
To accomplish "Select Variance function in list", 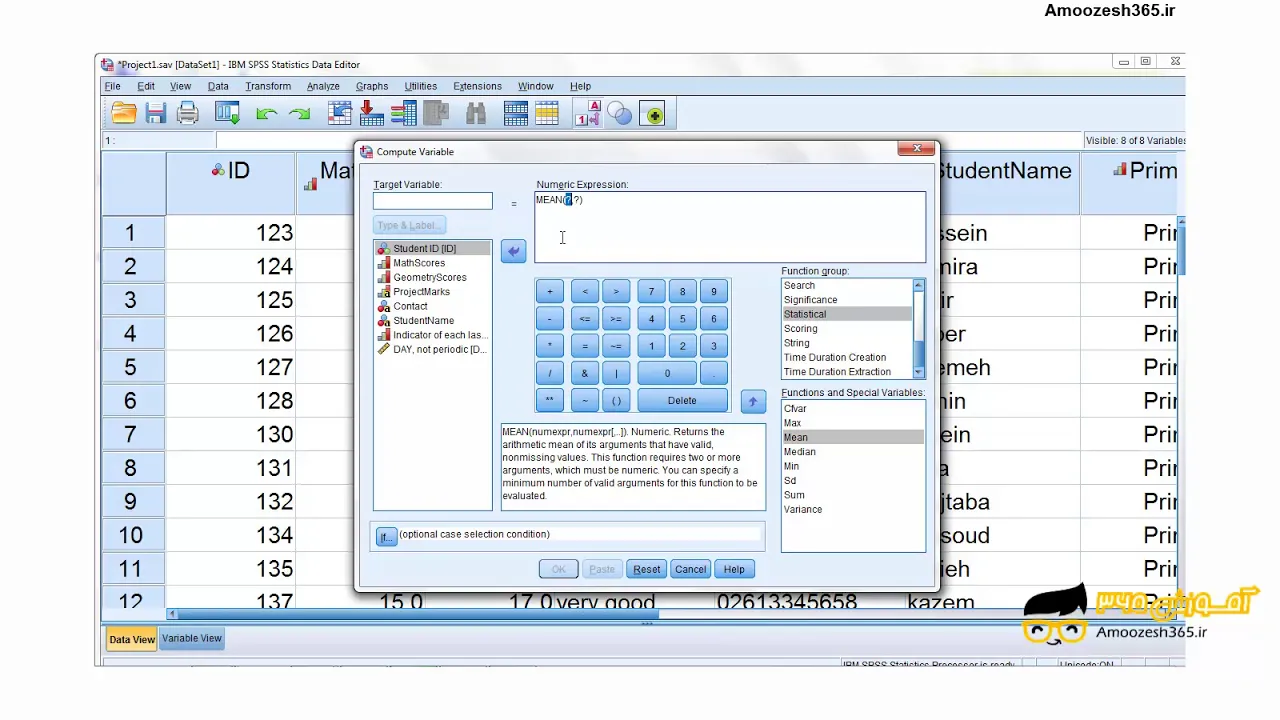I will [853, 510].
